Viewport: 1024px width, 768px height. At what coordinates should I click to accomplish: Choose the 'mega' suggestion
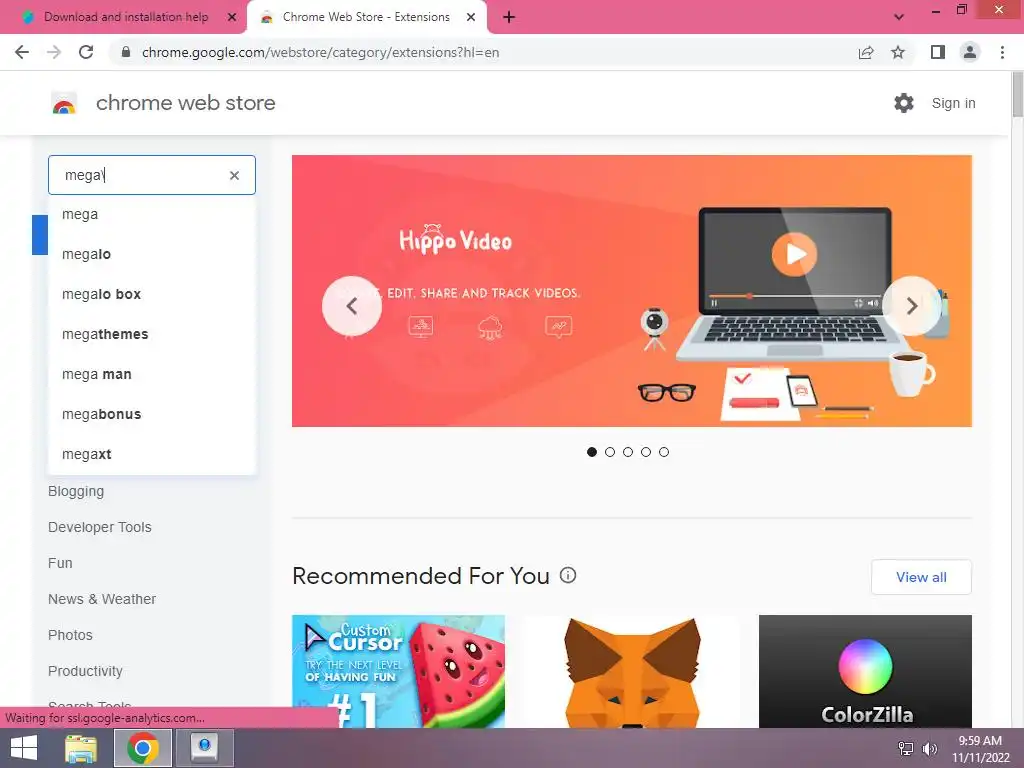(152, 214)
